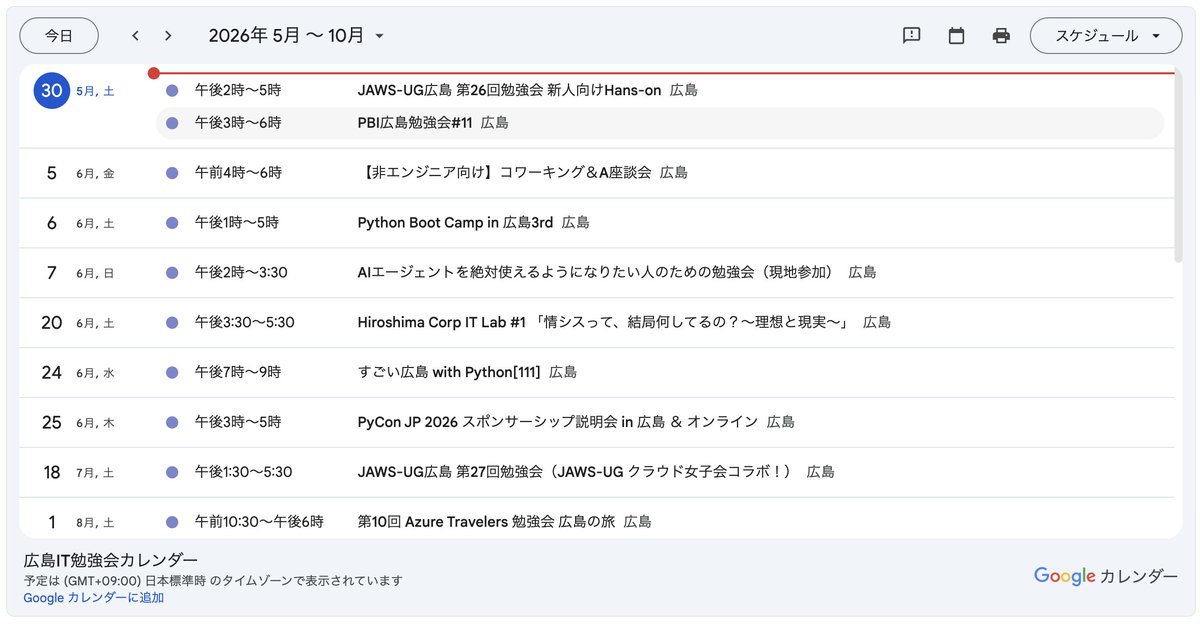Select date 25 of 6月, 木

pos(51,422)
